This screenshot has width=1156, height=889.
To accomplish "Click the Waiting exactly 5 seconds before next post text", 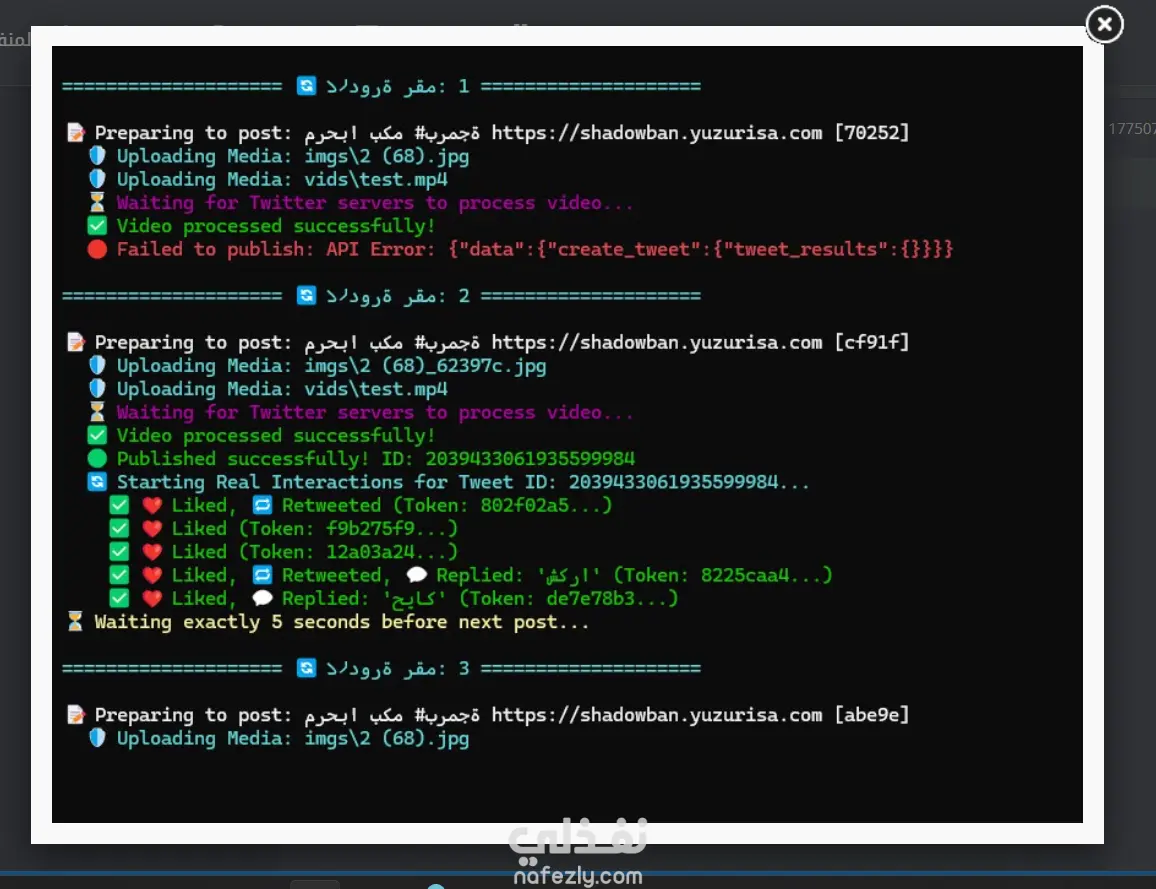I will tap(341, 622).
